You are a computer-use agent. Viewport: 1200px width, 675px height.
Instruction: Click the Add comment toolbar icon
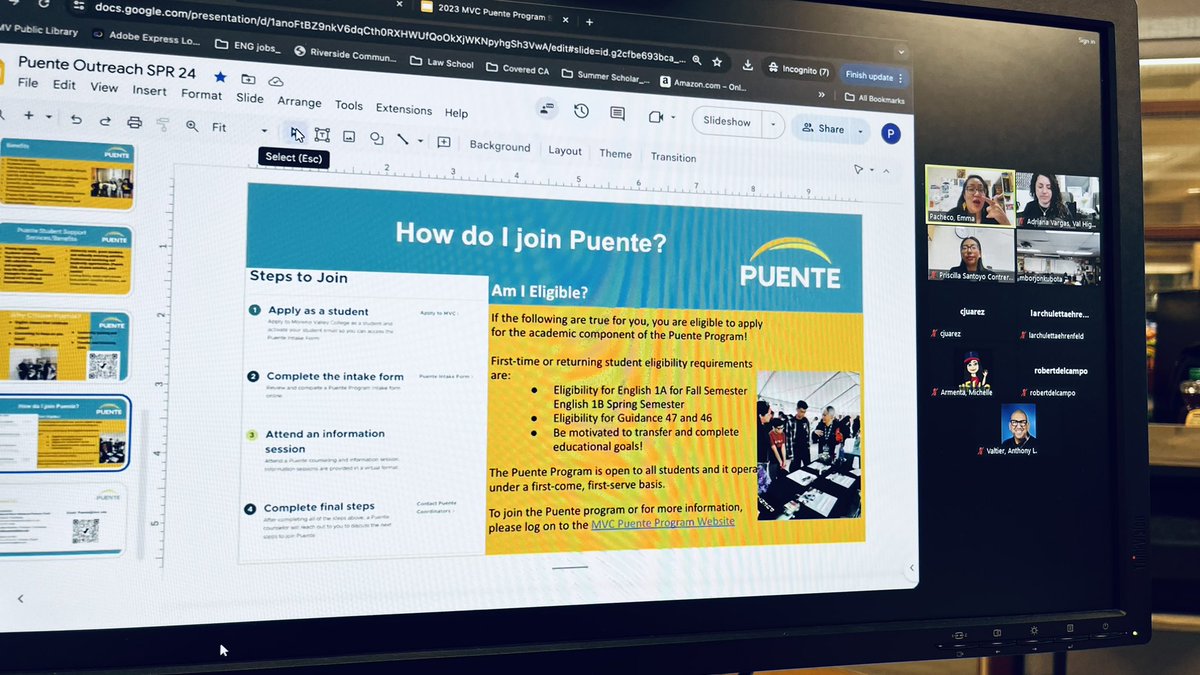coord(444,142)
